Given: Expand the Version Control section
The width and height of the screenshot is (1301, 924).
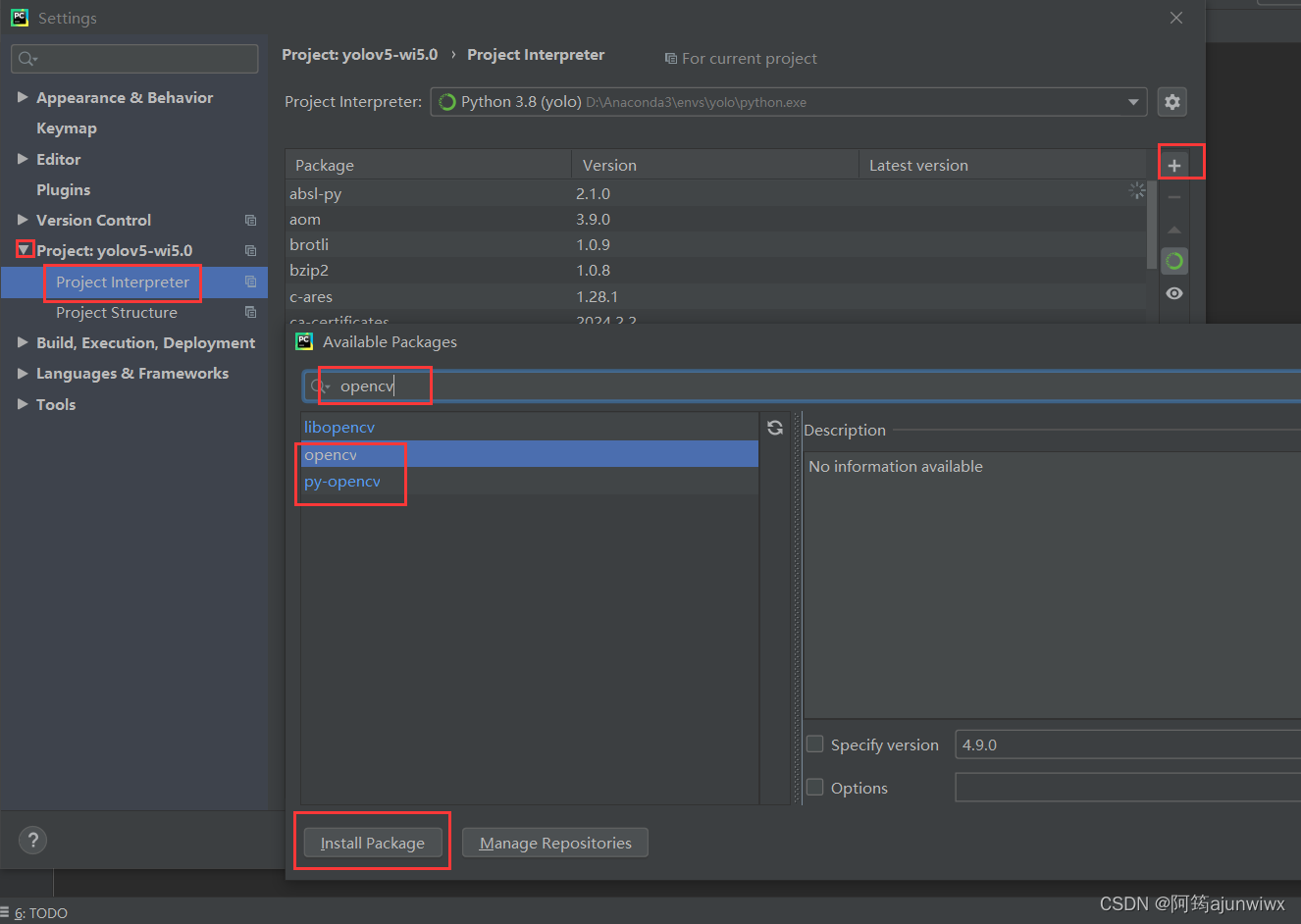Looking at the screenshot, I should [x=23, y=220].
